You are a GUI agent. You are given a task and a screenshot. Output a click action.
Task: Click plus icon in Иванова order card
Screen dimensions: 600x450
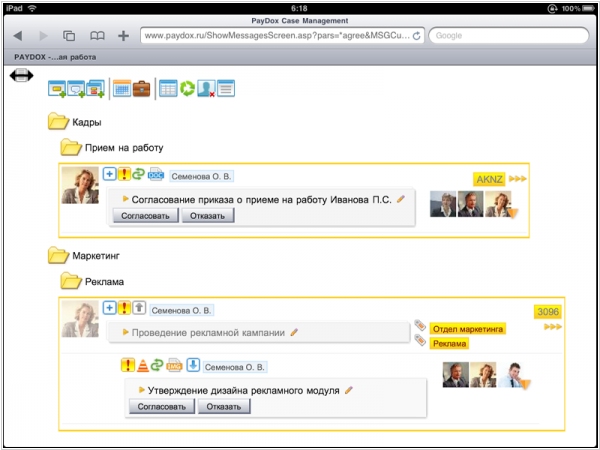point(109,174)
